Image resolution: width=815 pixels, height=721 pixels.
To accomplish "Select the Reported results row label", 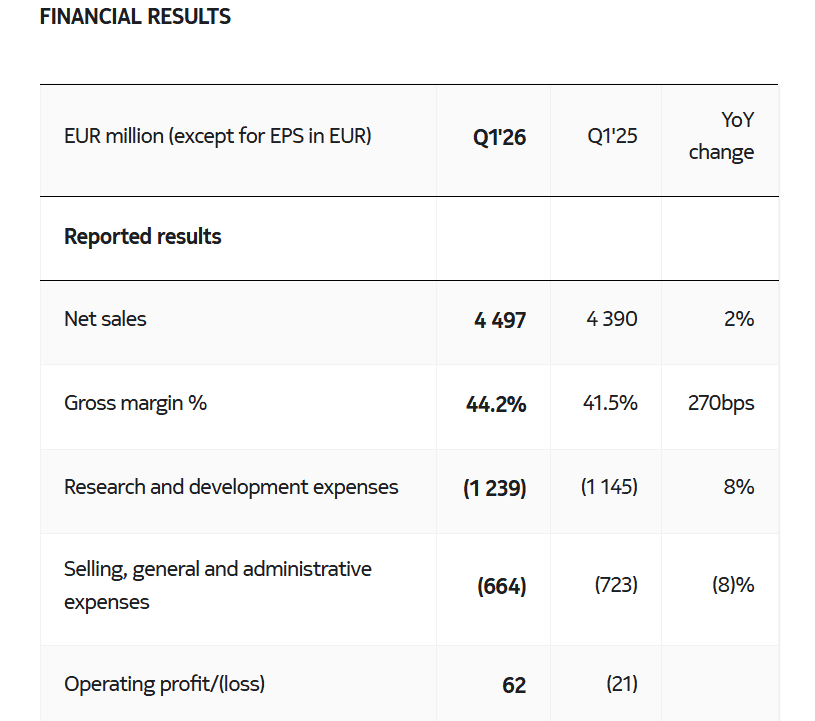I will [143, 237].
